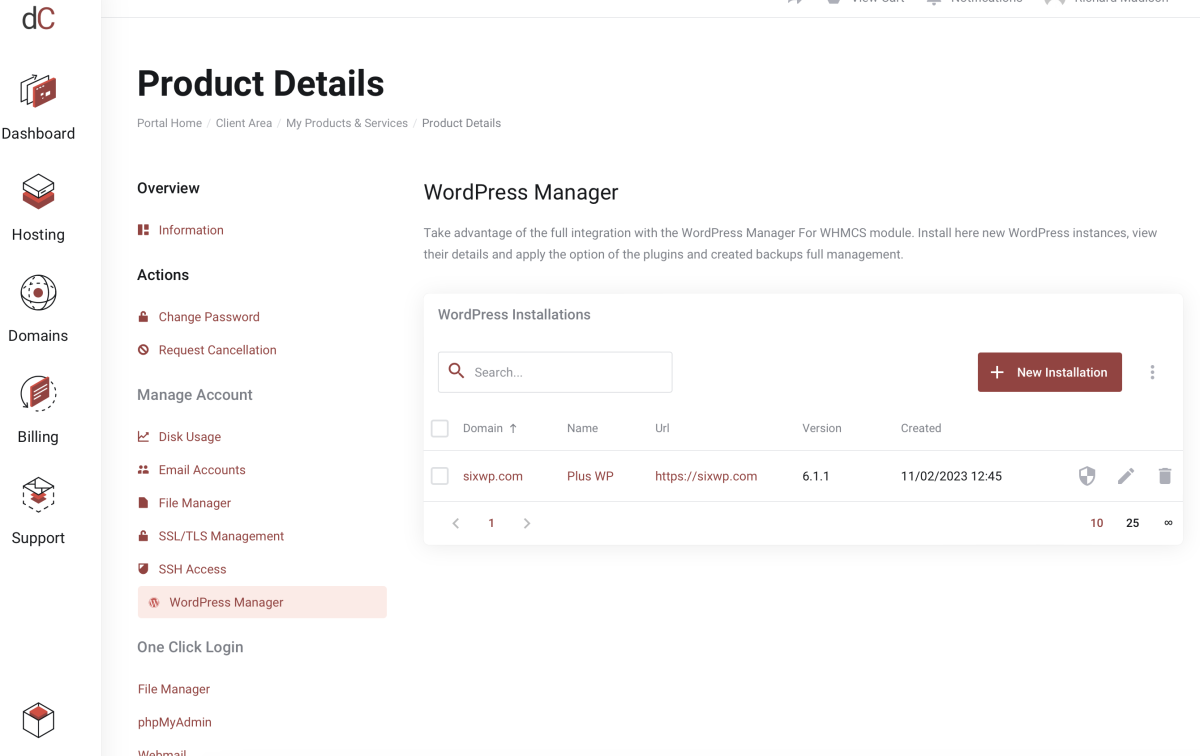Delete sixwp.com installation with trash icon

click(1164, 476)
